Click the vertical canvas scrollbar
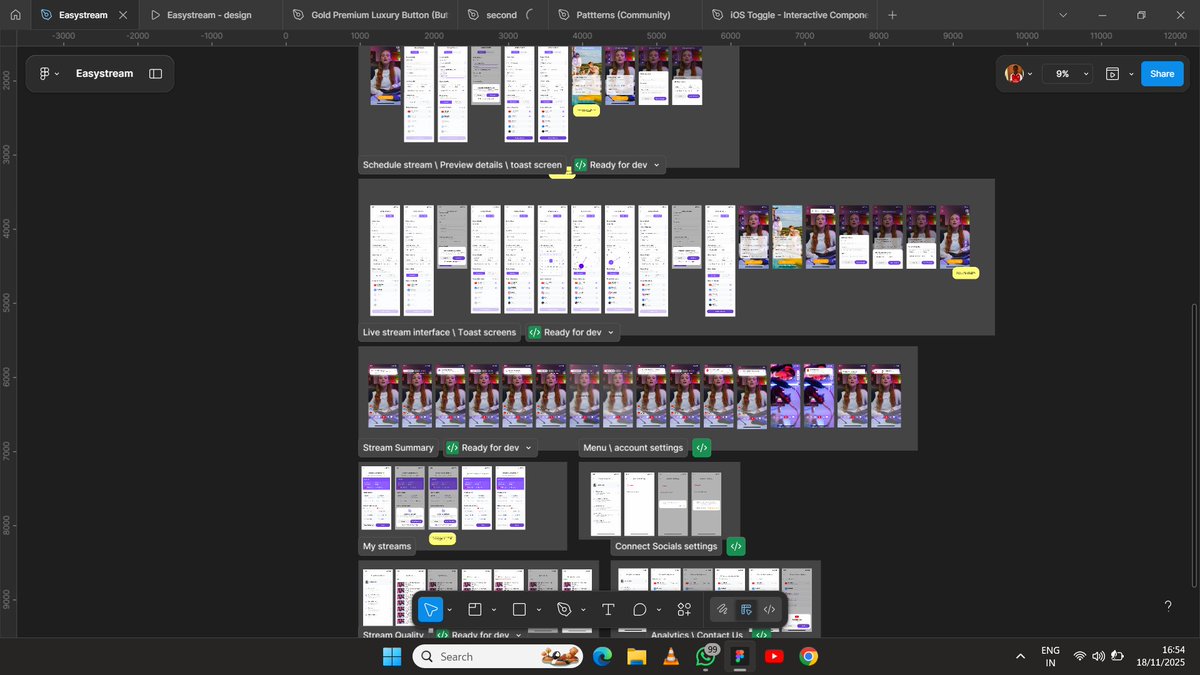Screen dimensions: 1200x675 pyautogui.click(x=1194, y=446)
